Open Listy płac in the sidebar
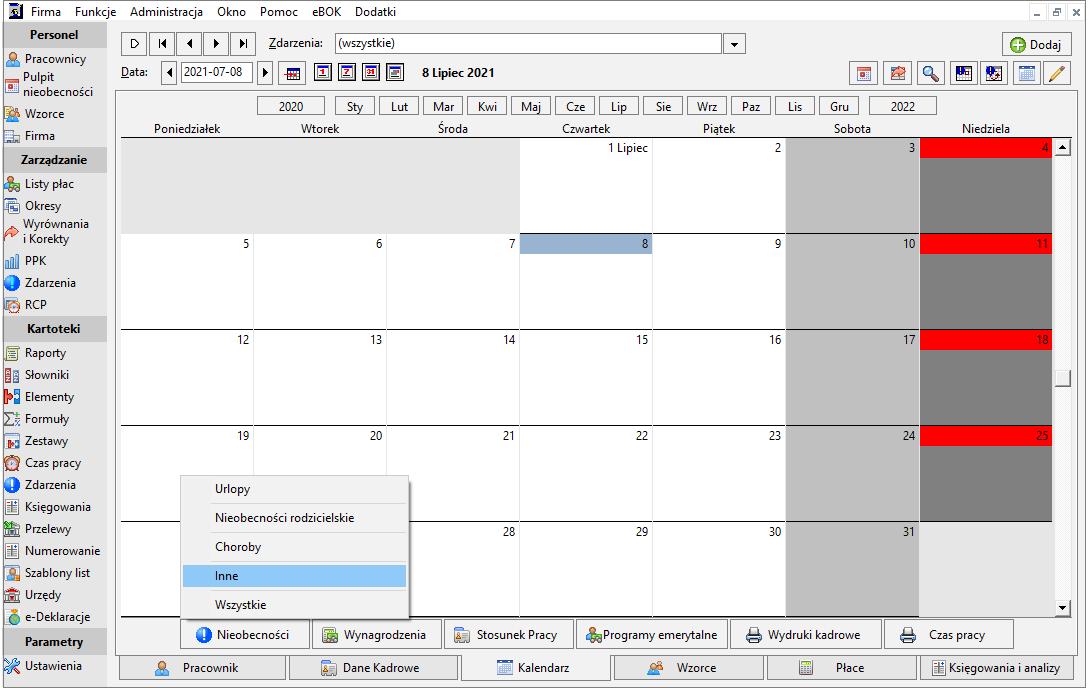The width and height of the screenshot is (1089, 688). tap(55, 184)
